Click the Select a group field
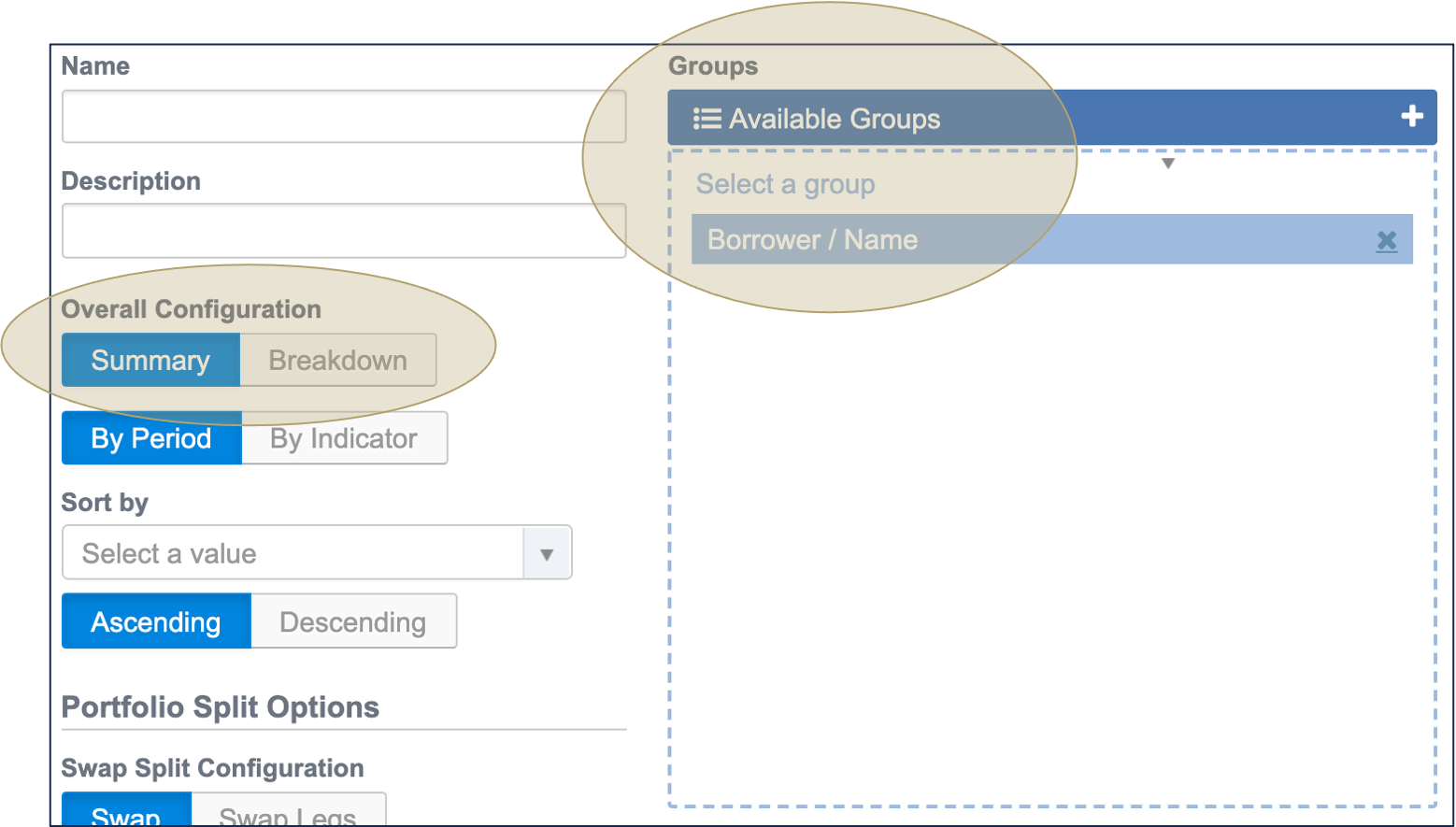1456x827 pixels. click(925, 184)
